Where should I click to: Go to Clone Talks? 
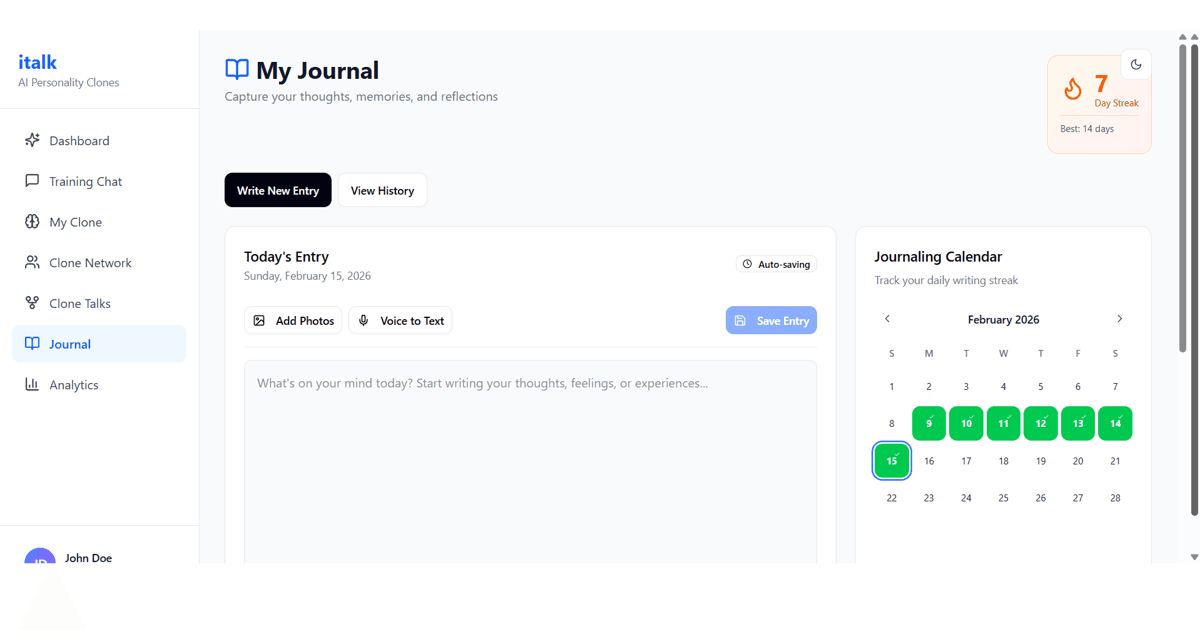(x=99, y=303)
